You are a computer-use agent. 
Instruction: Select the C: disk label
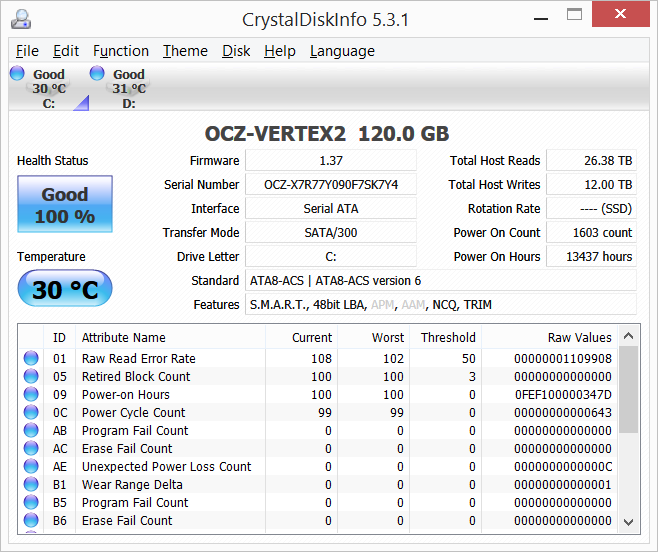click(49, 103)
